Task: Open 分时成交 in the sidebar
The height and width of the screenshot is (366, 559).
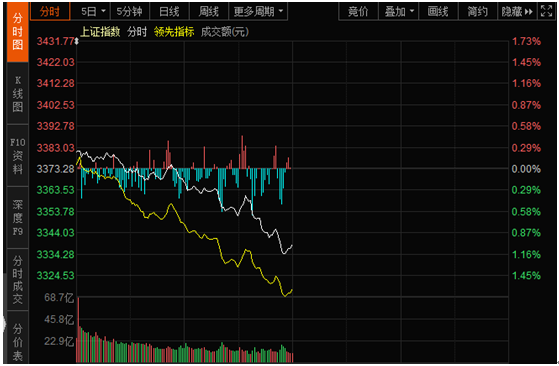Action: (x=17, y=280)
